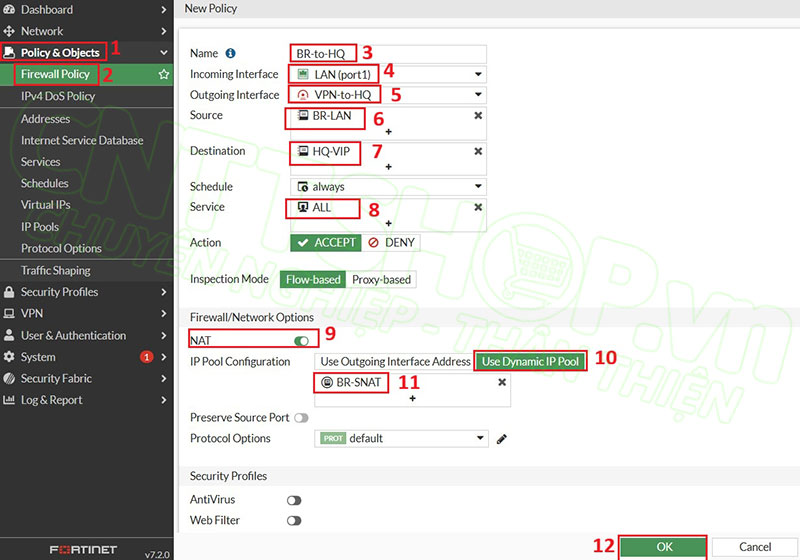The width and height of the screenshot is (800, 560).
Task: Click the info icon next to Name
Action: tap(230, 53)
